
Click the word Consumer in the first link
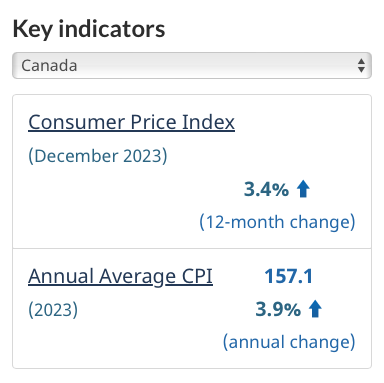pyautogui.click(x=76, y=122)
